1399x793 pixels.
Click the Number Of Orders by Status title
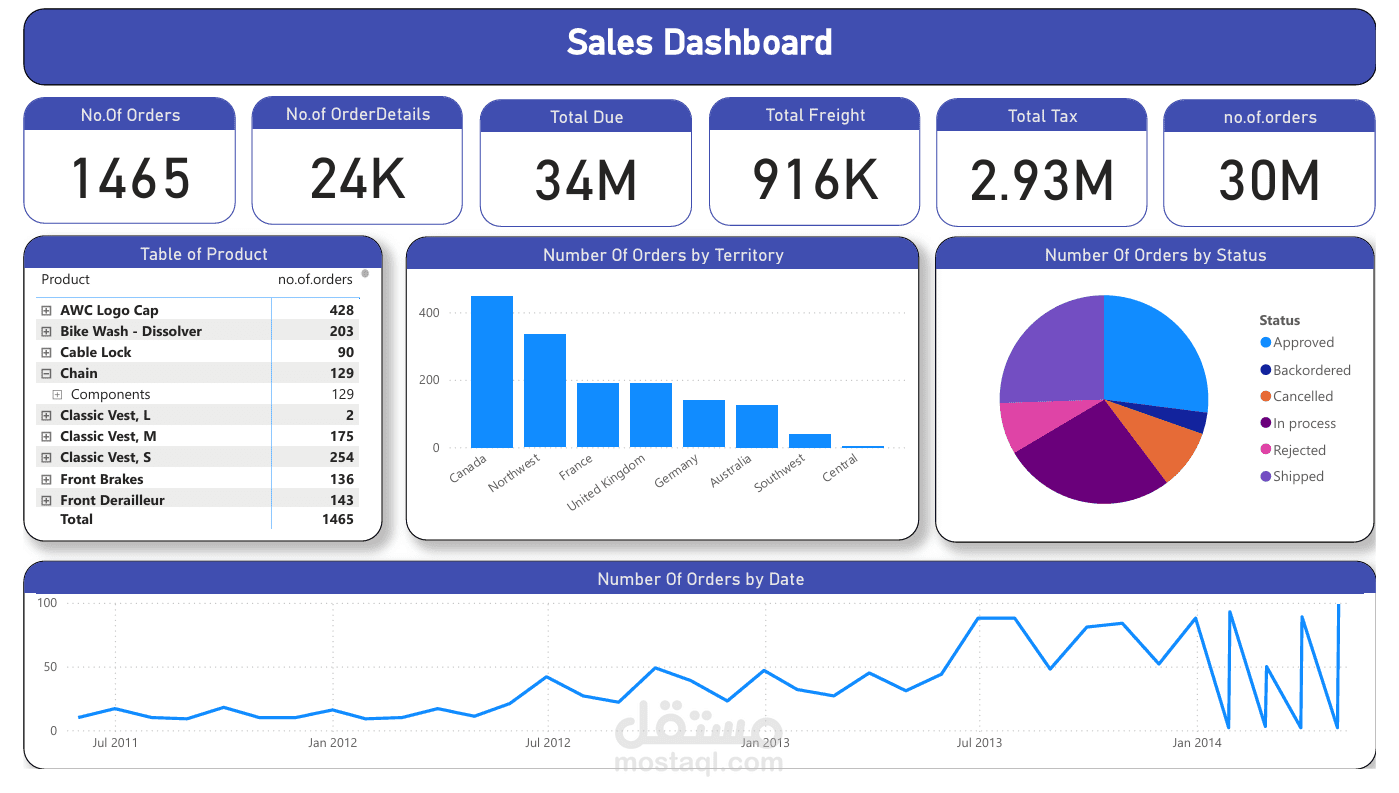[x=1155, y=255]
